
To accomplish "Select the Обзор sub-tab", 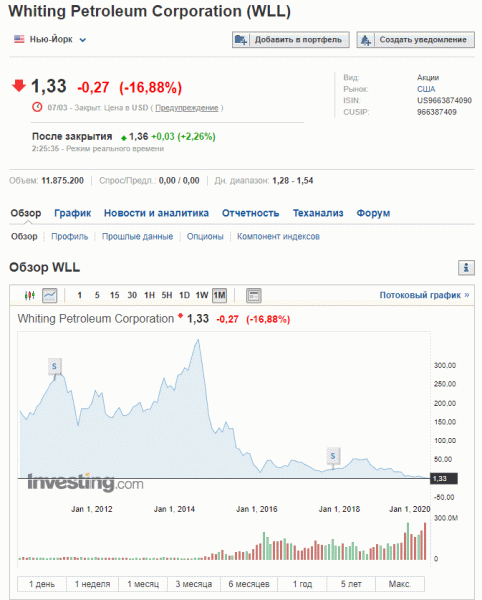I will coord(24,236).
